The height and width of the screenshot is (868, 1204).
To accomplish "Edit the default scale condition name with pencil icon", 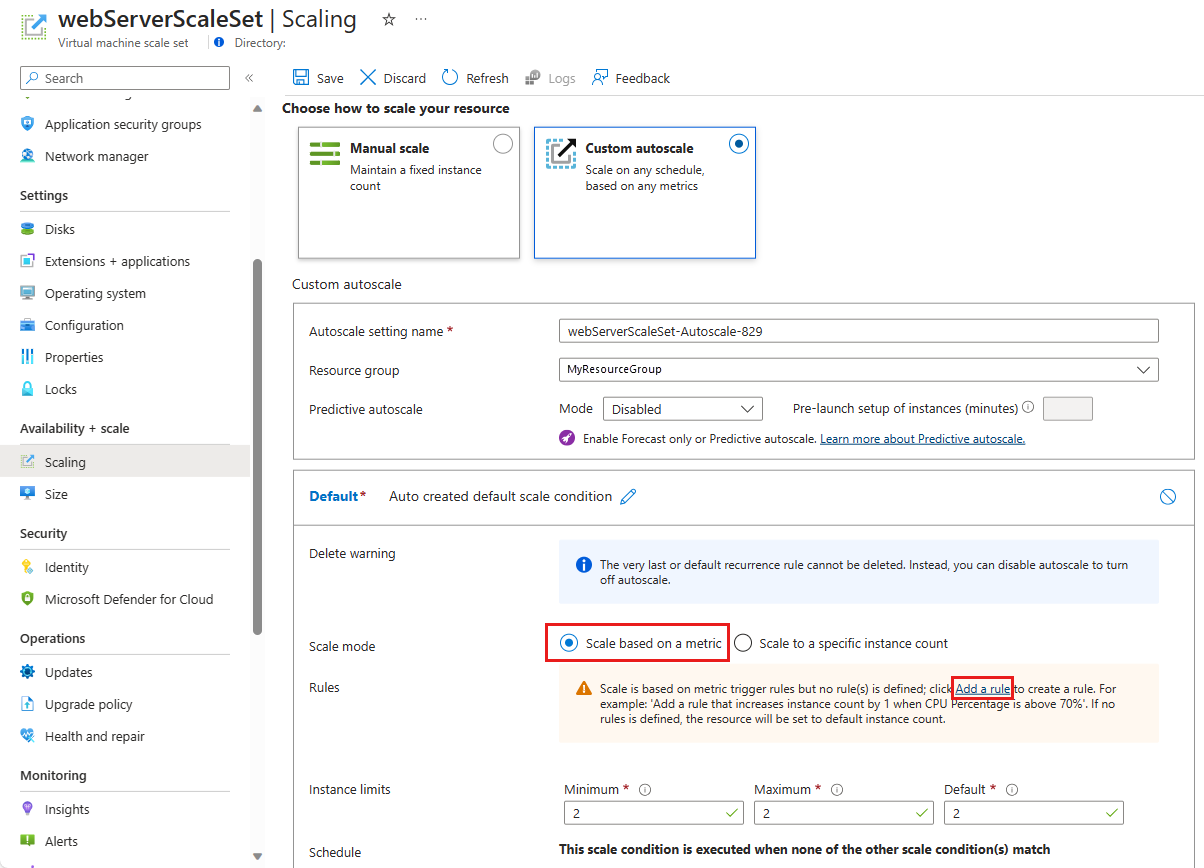I will 628,496.
